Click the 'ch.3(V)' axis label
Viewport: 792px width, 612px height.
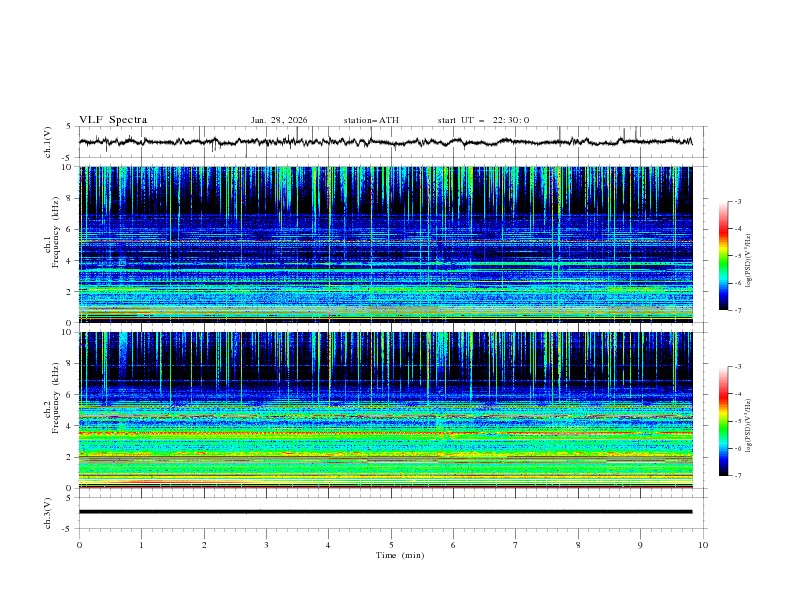coord(48,513)
